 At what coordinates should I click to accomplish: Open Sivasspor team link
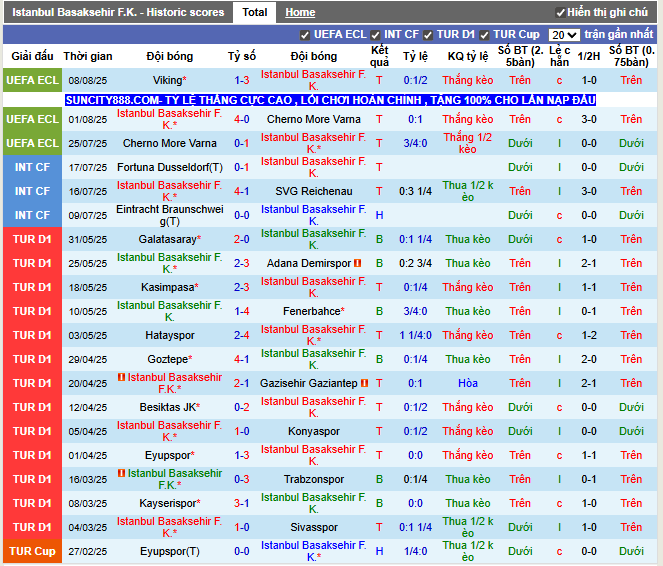[x=314, y=527]
